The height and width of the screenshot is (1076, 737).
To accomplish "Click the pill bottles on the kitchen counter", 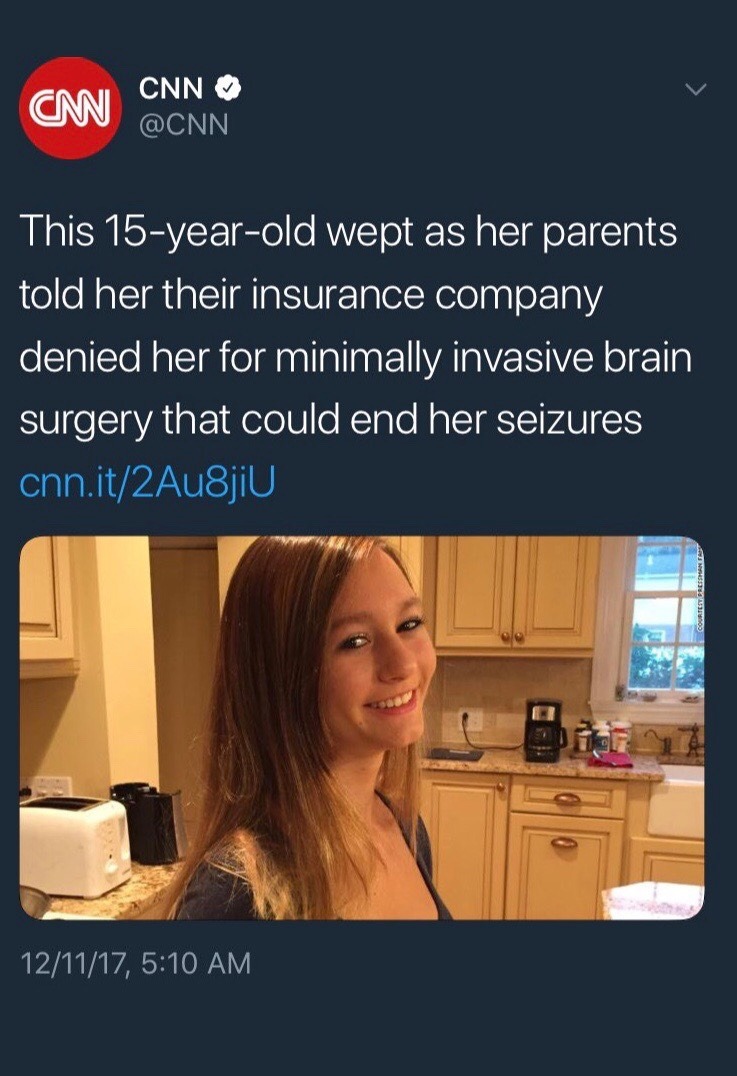I will click(603, 736).
